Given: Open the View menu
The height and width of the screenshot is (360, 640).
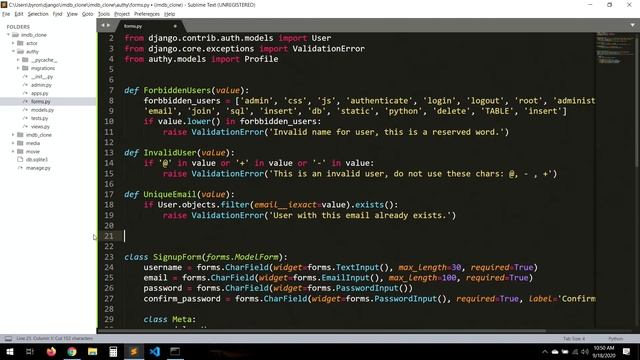Looking at the screenshot, I should tap(72, 14).
